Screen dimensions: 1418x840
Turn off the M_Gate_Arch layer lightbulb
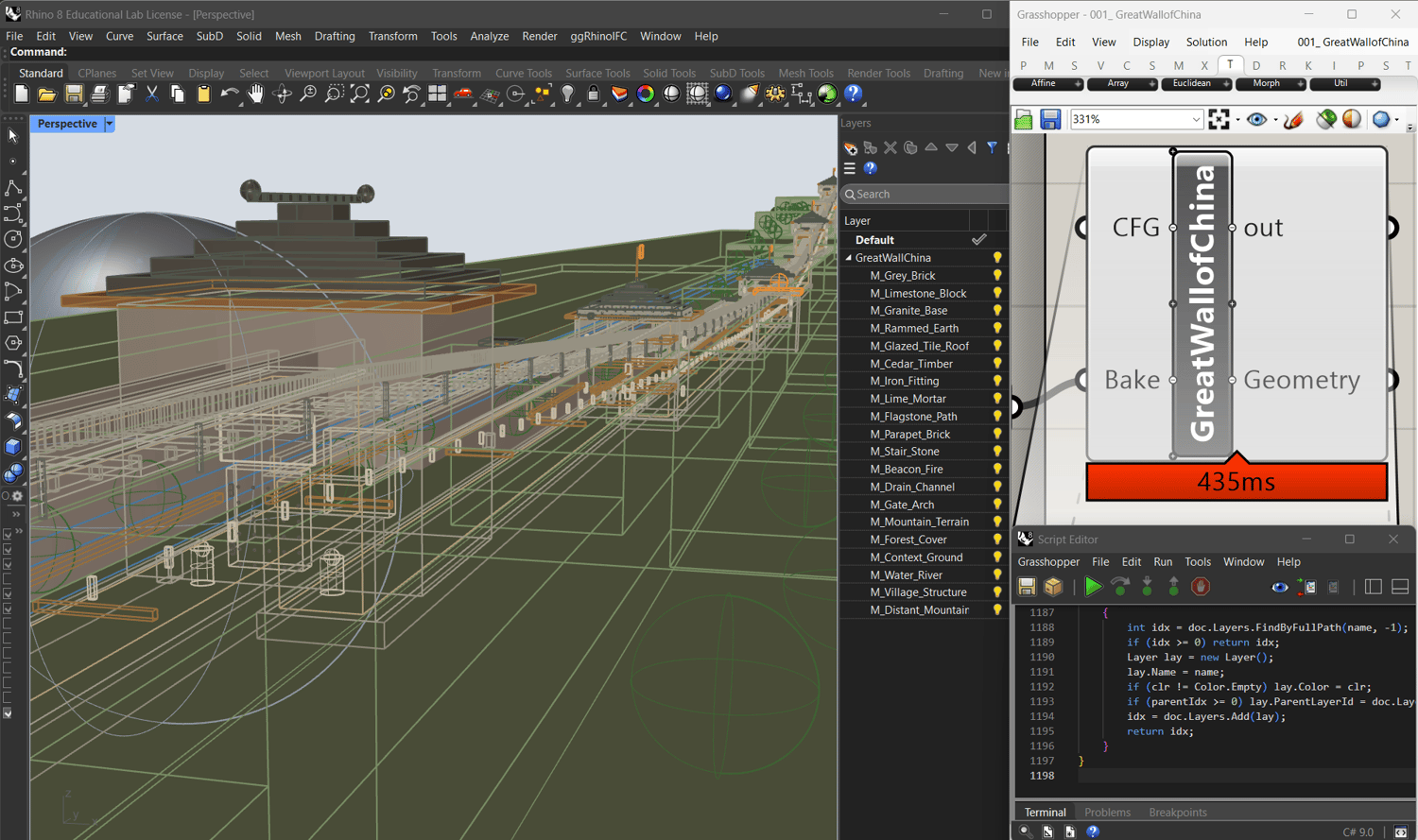point(996,505)
